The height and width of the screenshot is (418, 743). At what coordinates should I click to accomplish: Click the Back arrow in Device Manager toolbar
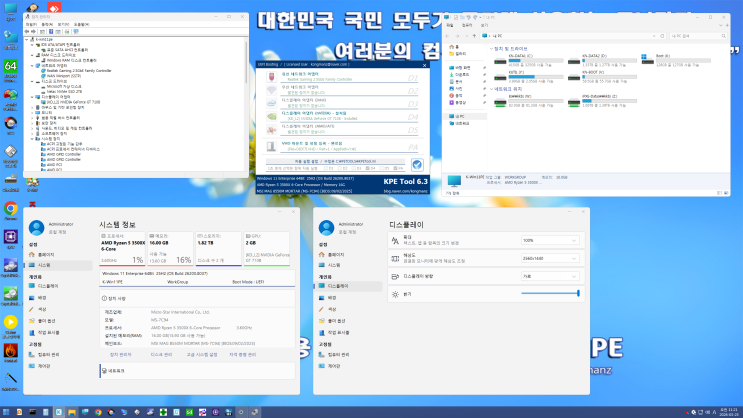coord(27,32)
